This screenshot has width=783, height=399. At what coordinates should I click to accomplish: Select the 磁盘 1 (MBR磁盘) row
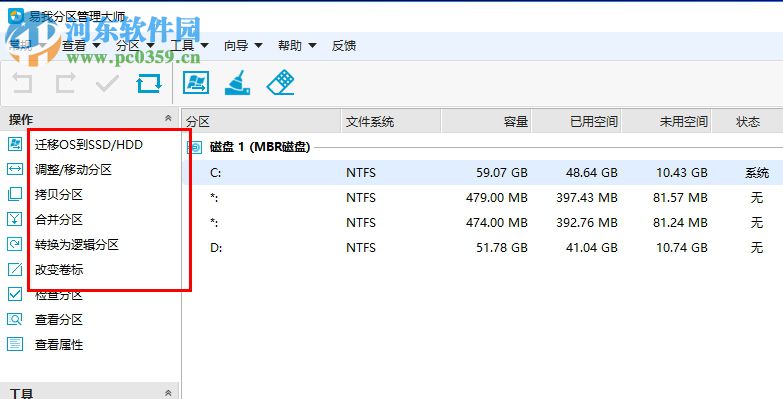[482, 147]
